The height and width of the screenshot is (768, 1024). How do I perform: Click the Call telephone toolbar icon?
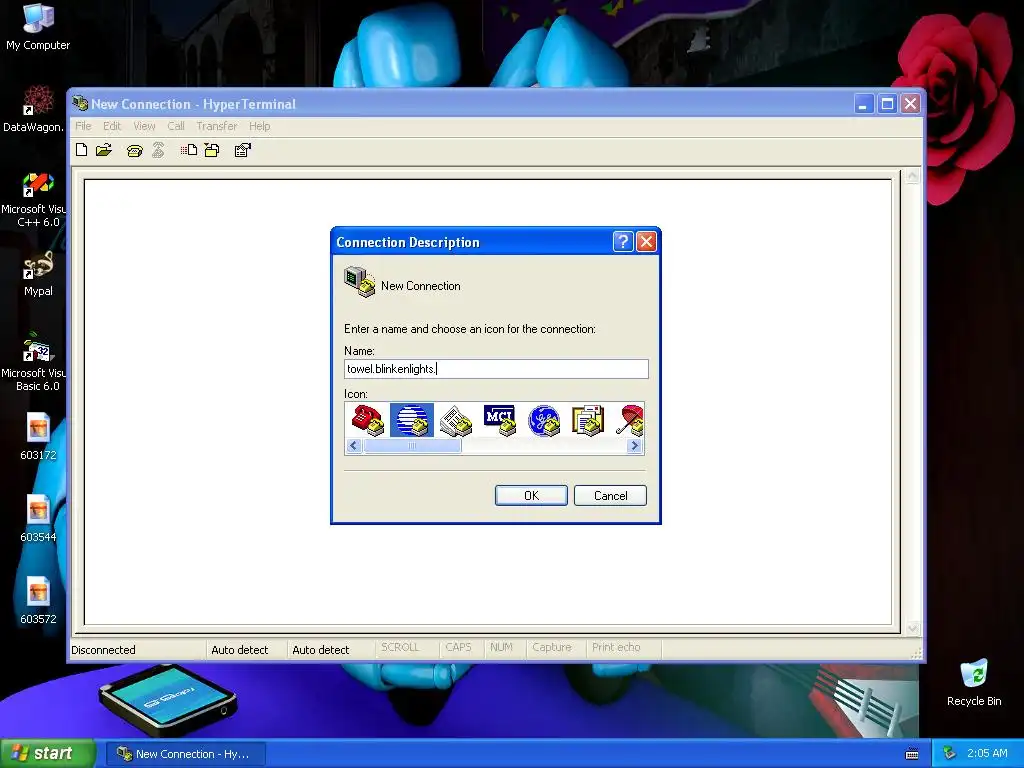tap(135, 151)
